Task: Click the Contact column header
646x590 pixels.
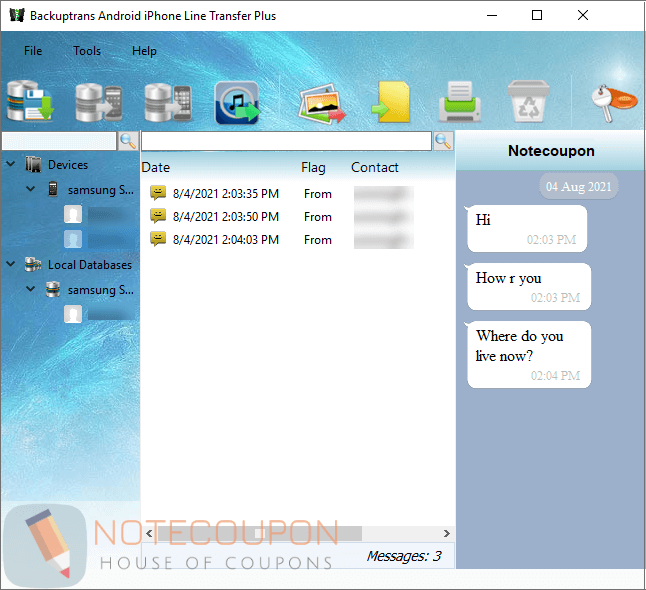Action: [x=374, y=167]
